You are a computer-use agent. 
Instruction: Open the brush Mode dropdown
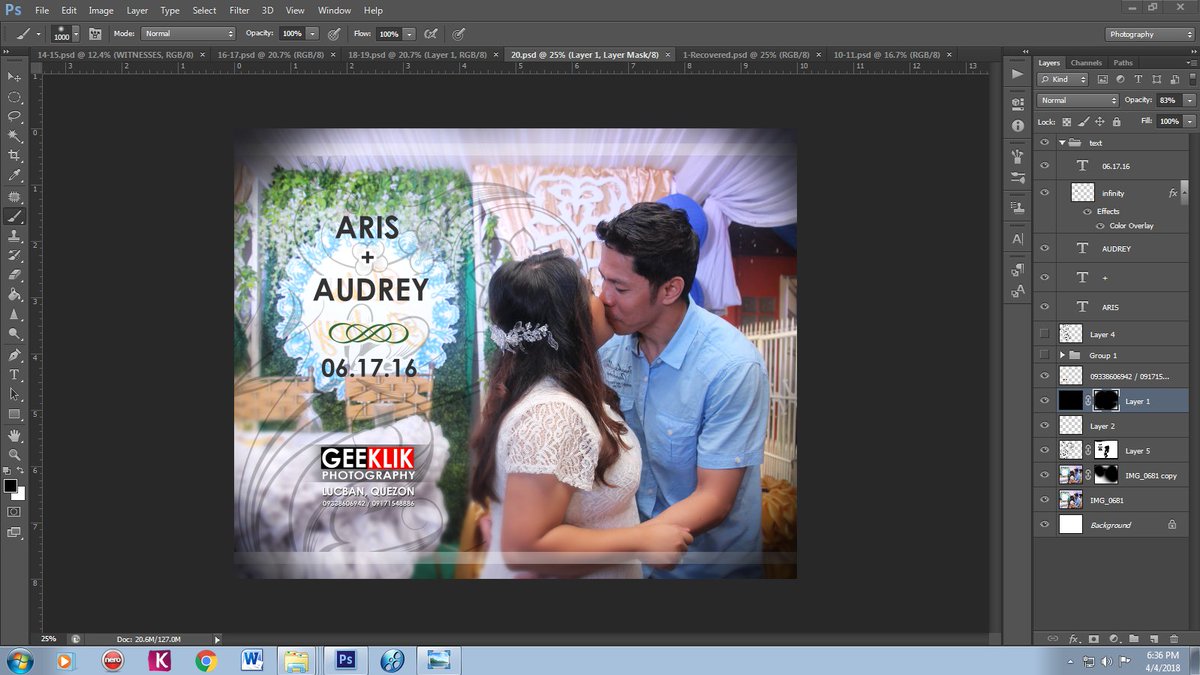point(188,33)
